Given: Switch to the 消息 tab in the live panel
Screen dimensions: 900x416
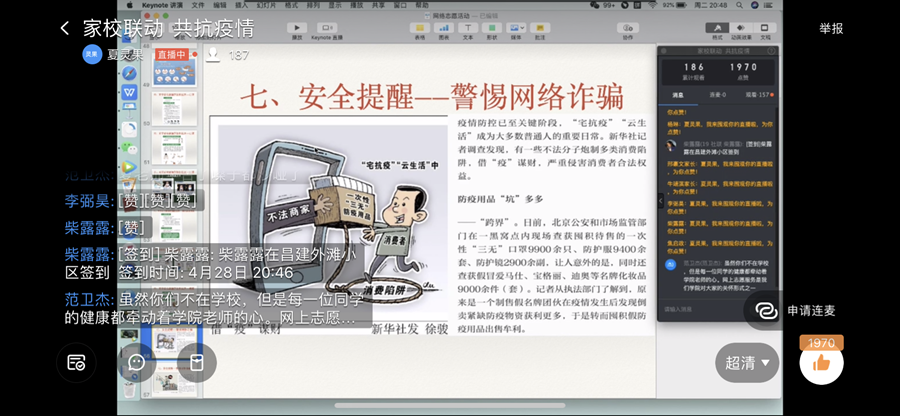Looking at the screenshot, I should click(x=677, y=94).
